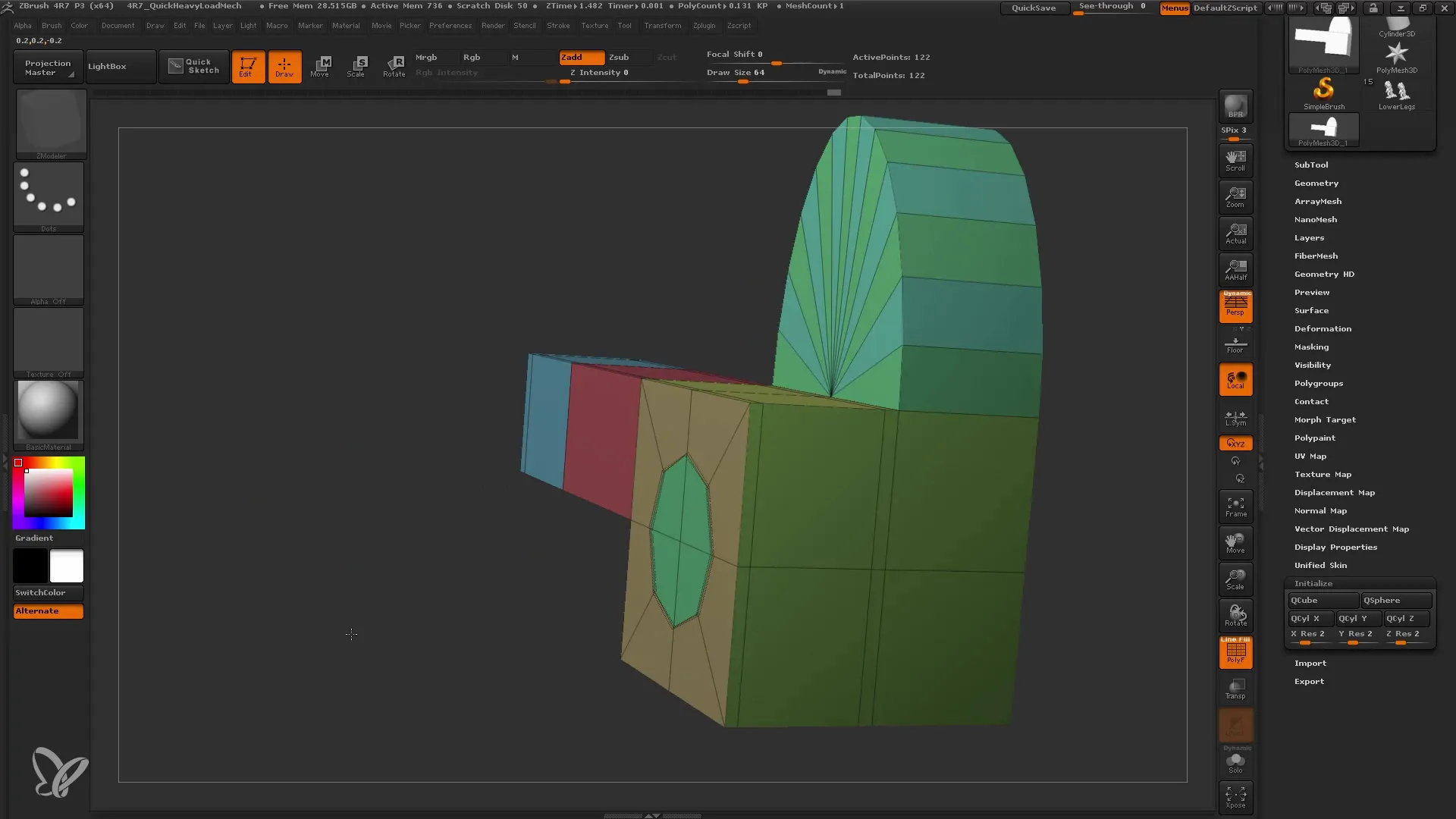Viewport: 1456px width, 819px height.
Task: Open the Preferences menu
Action: click(450, 26)
